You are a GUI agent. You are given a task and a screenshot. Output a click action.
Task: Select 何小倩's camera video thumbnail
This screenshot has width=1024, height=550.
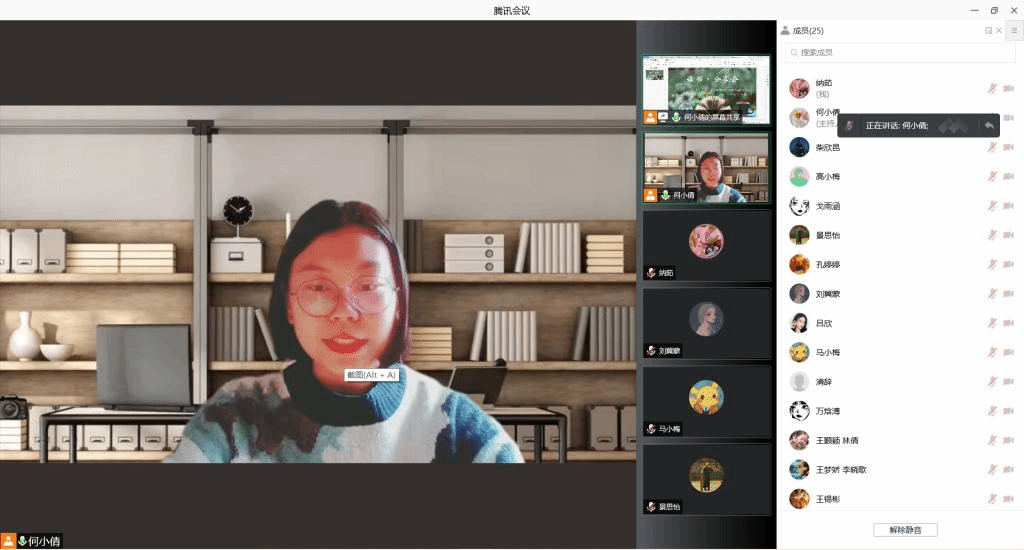(706, 168)
